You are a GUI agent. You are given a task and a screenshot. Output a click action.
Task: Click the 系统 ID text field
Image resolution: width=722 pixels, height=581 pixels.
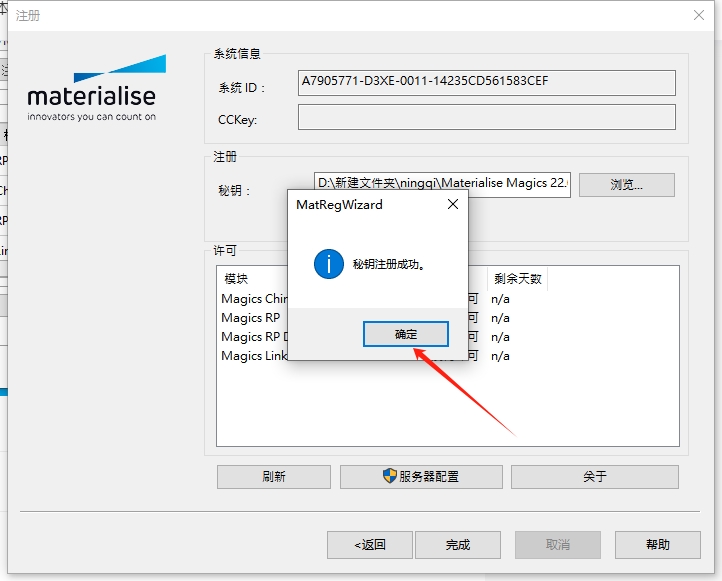(487, 83)
